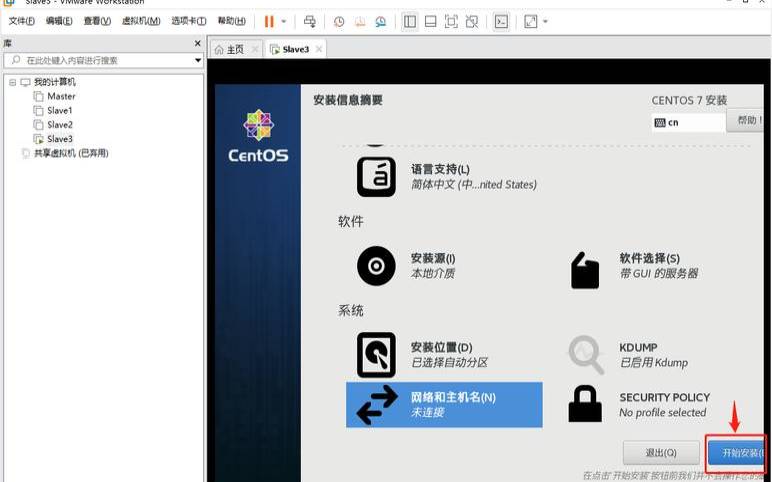The image size is (772, 482).
Task: Select 共享虚拟机 (已弃用) item
Action: pyautogui.click(x=71, y=153)
